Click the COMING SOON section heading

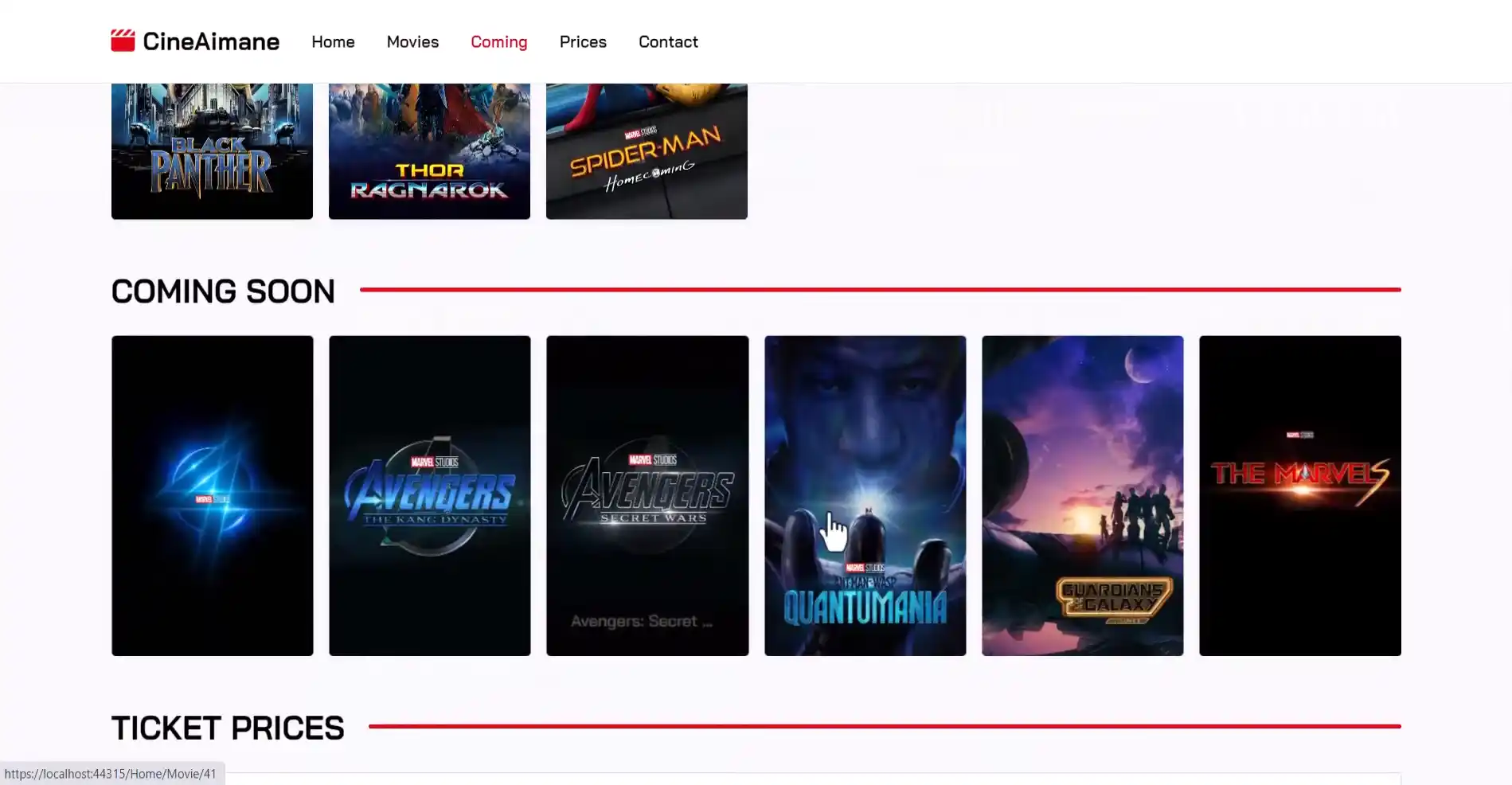223,291
